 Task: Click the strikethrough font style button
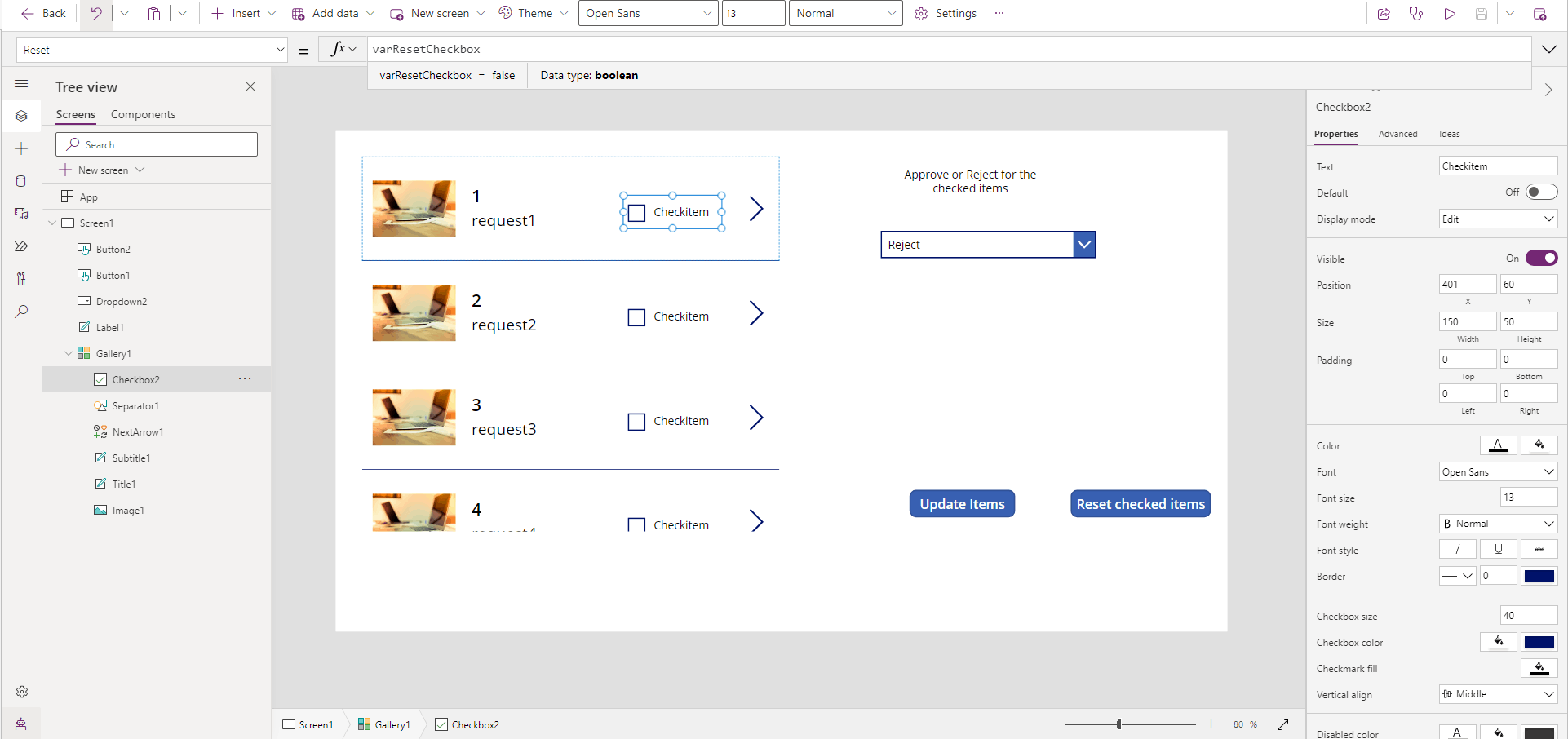pos(1539,550)
